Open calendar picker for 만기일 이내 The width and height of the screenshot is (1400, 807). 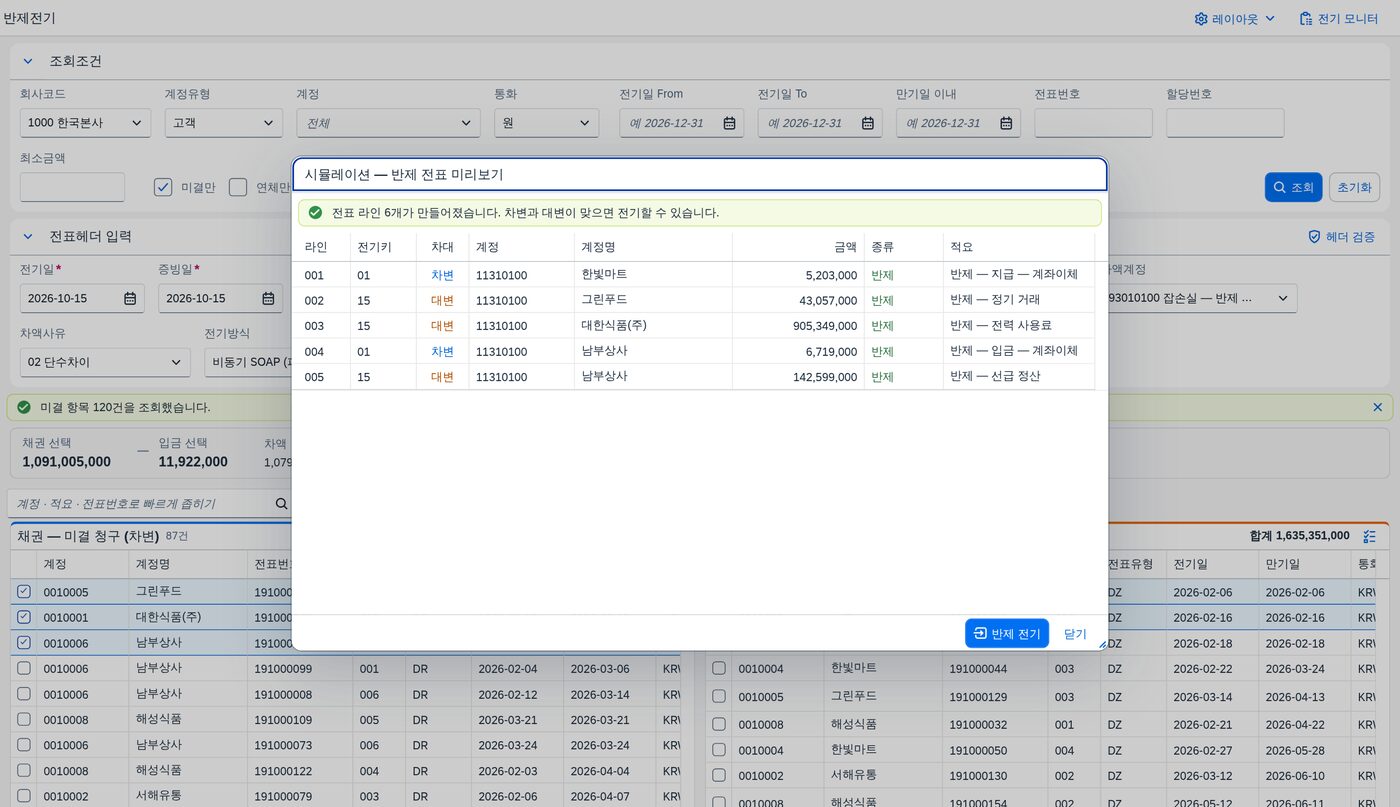coord(1006,123)
